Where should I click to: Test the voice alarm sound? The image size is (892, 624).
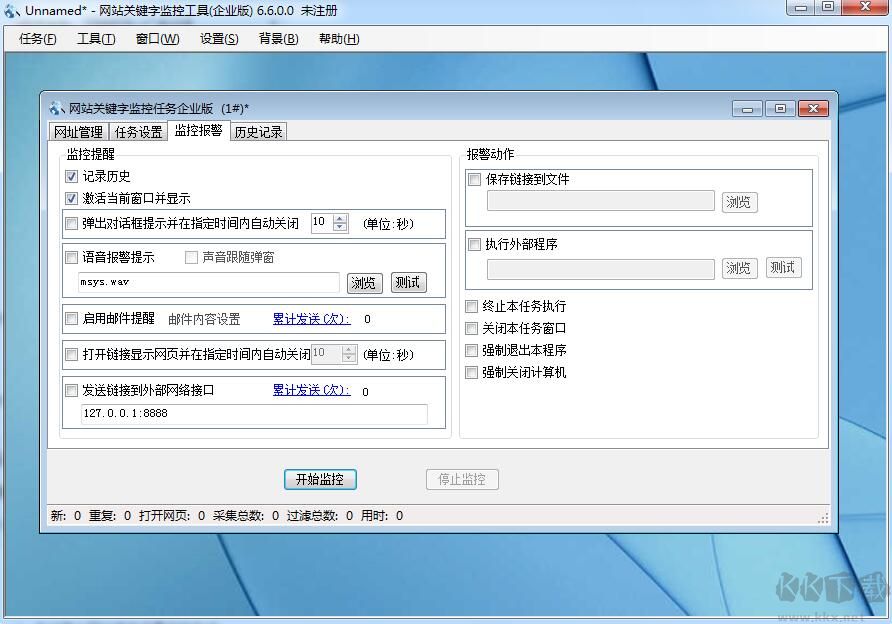408,283
